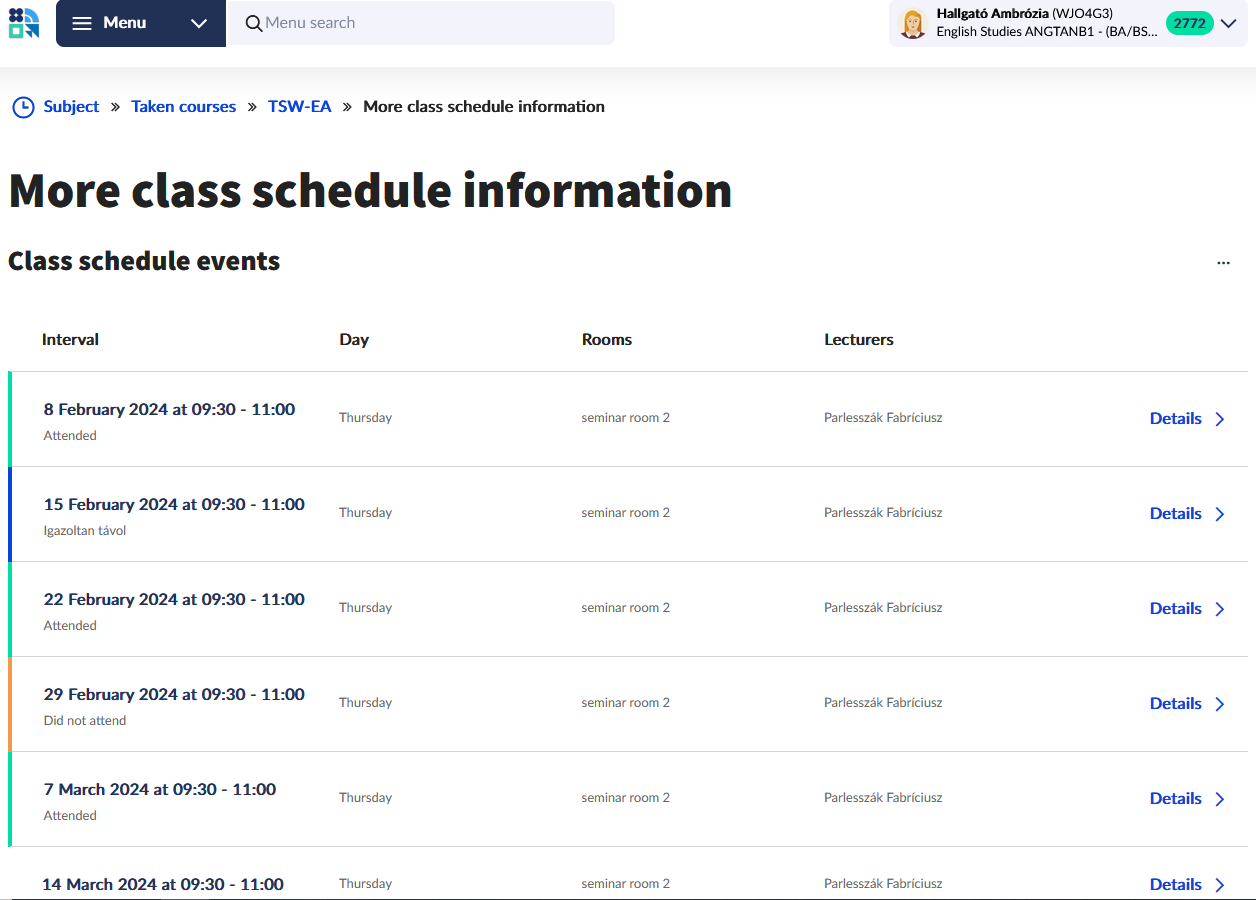This screenshot has width=1256, height=900.
Task: Click the clock icon beside Subject breadcrumb
Action: [x=23, y=107]
